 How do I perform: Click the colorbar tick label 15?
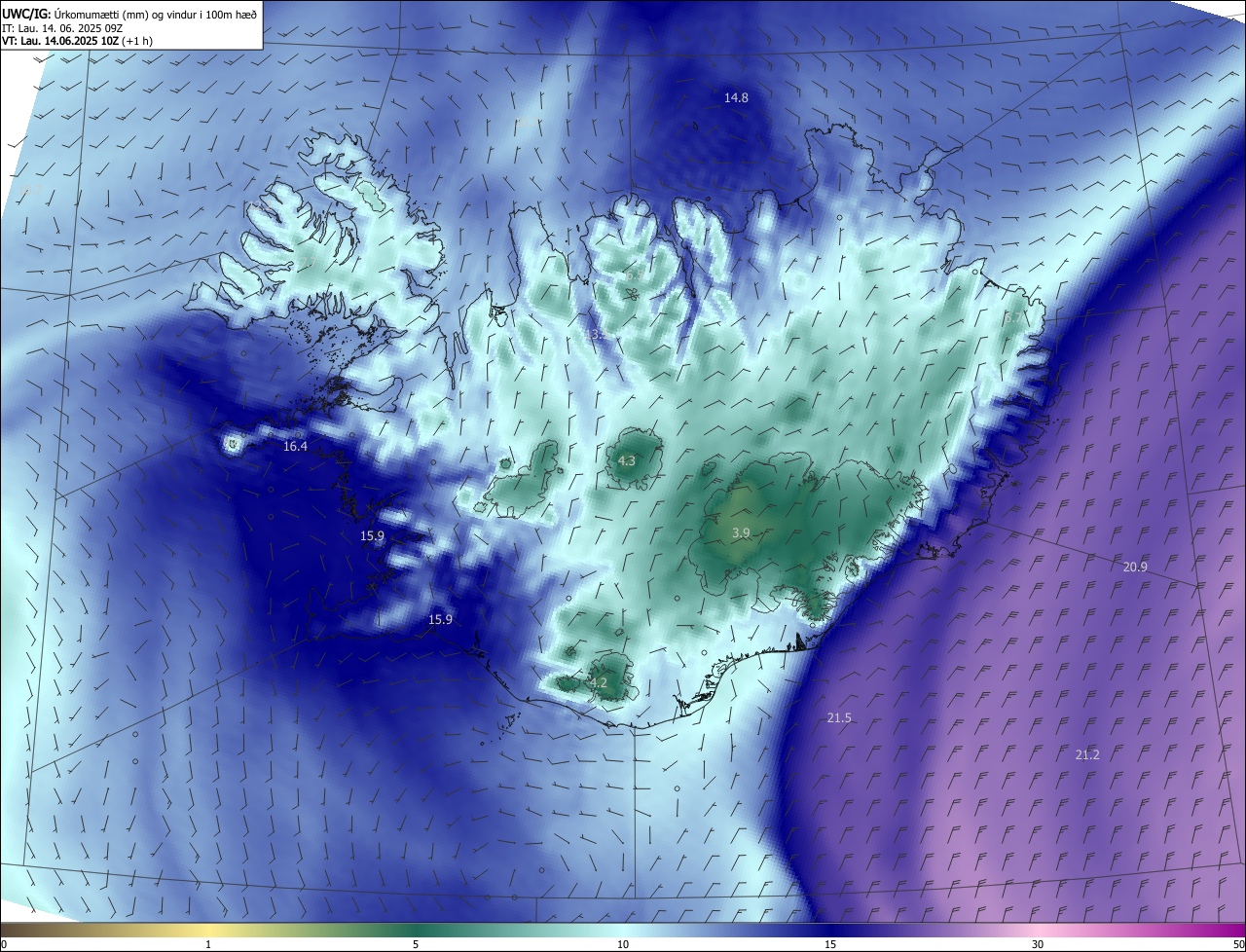tap(830, 944)
